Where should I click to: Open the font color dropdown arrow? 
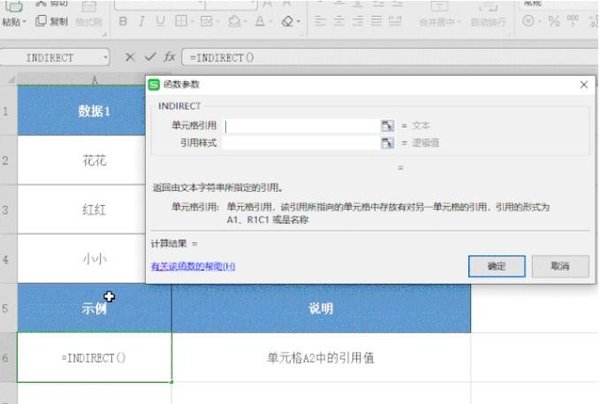pyautogui.click(x=269, y=21)
